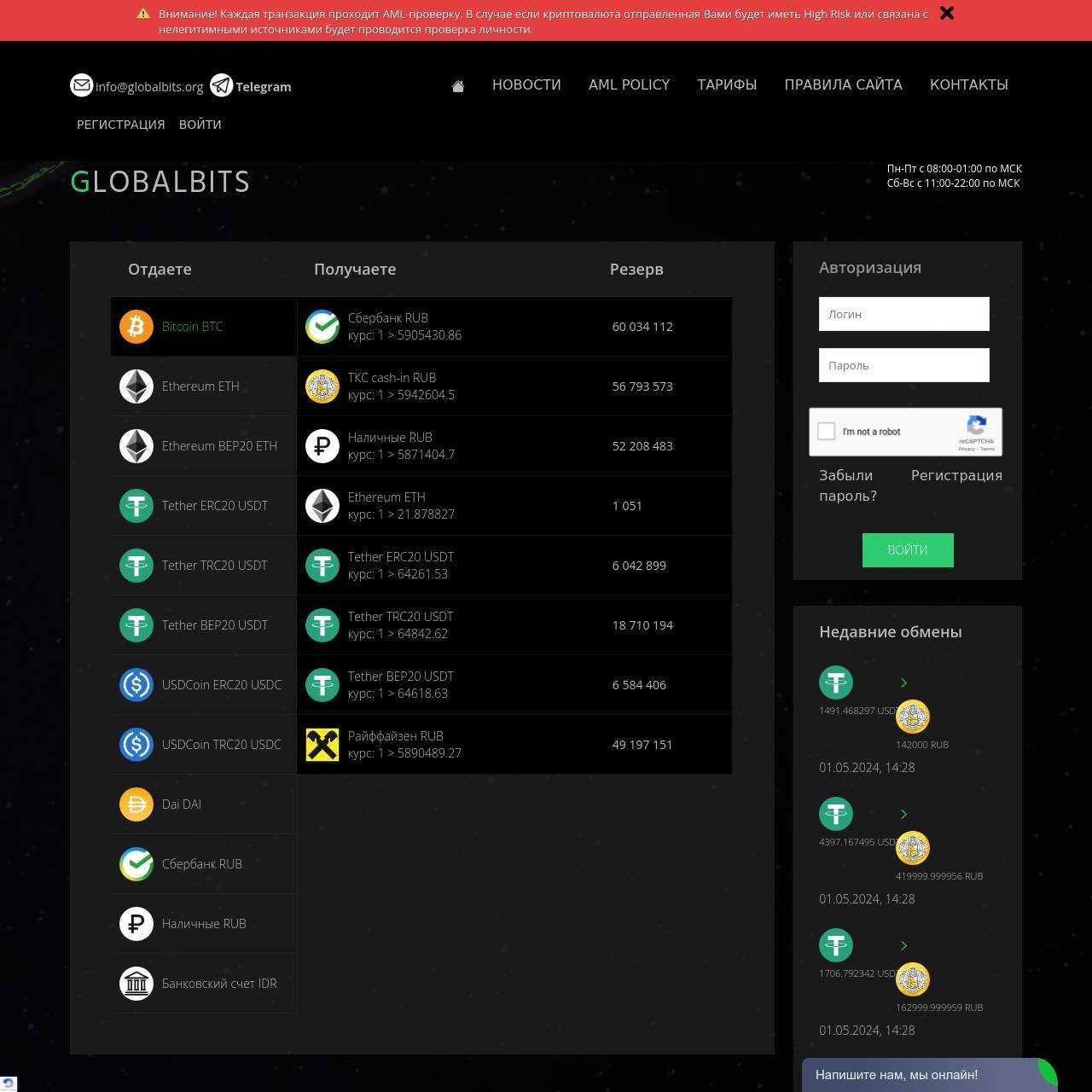This screenshot has height=1092, width=1092.
Task: Go to the home page icon
Action: (x=458, y=85)
